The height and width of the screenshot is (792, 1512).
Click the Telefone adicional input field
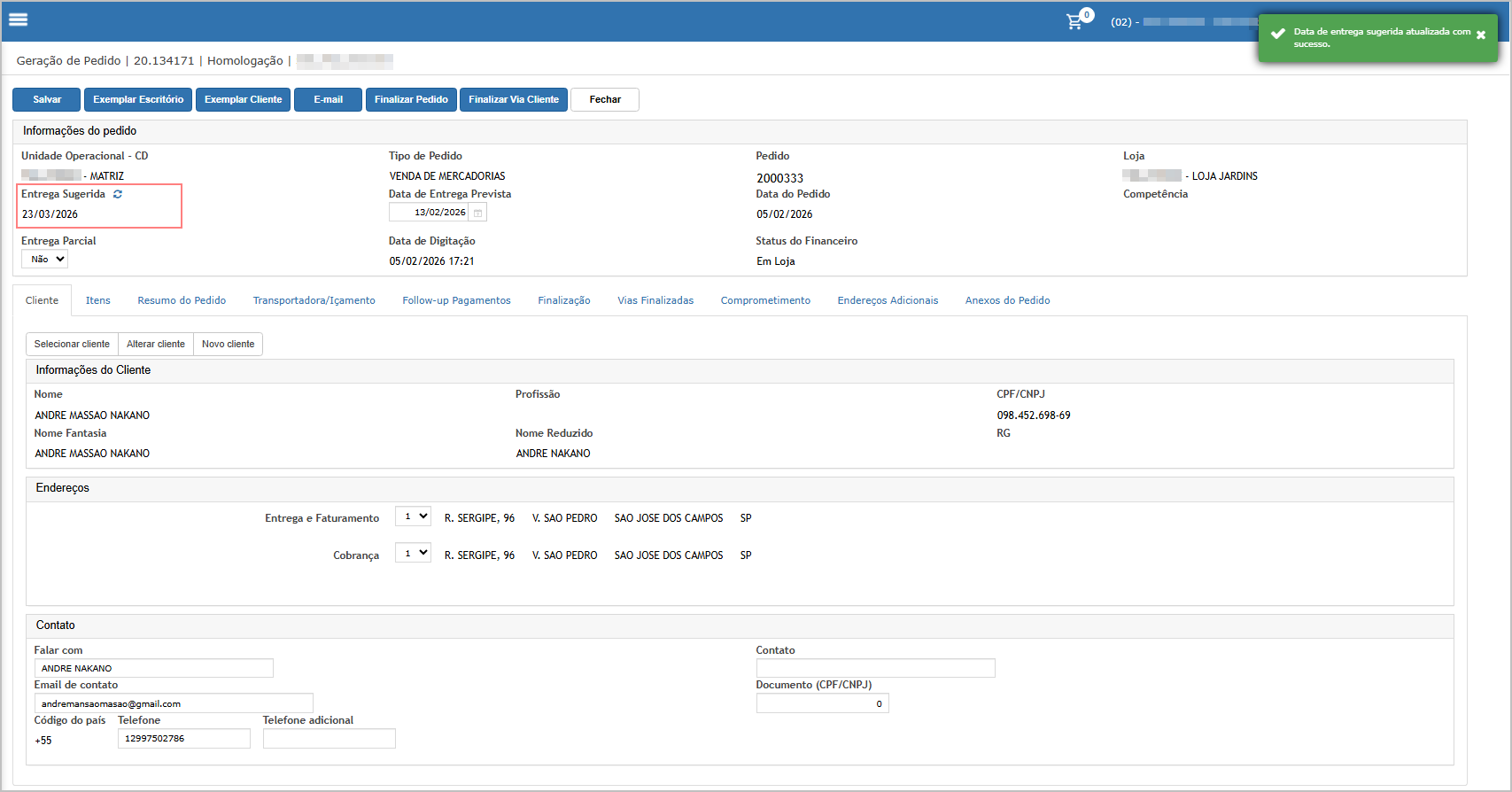(329, 739)
